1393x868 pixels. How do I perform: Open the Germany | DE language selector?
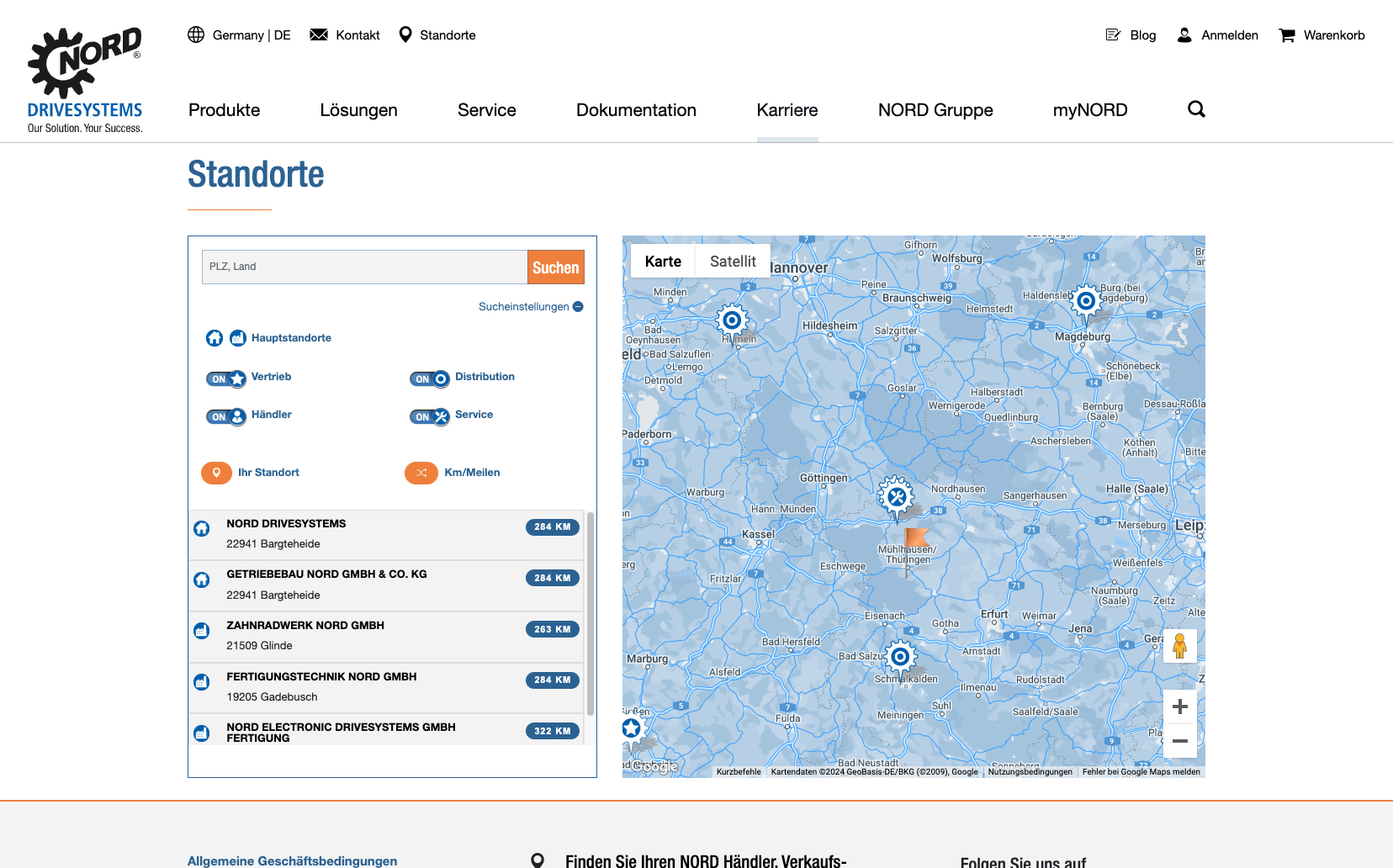(x=239, y=34)
